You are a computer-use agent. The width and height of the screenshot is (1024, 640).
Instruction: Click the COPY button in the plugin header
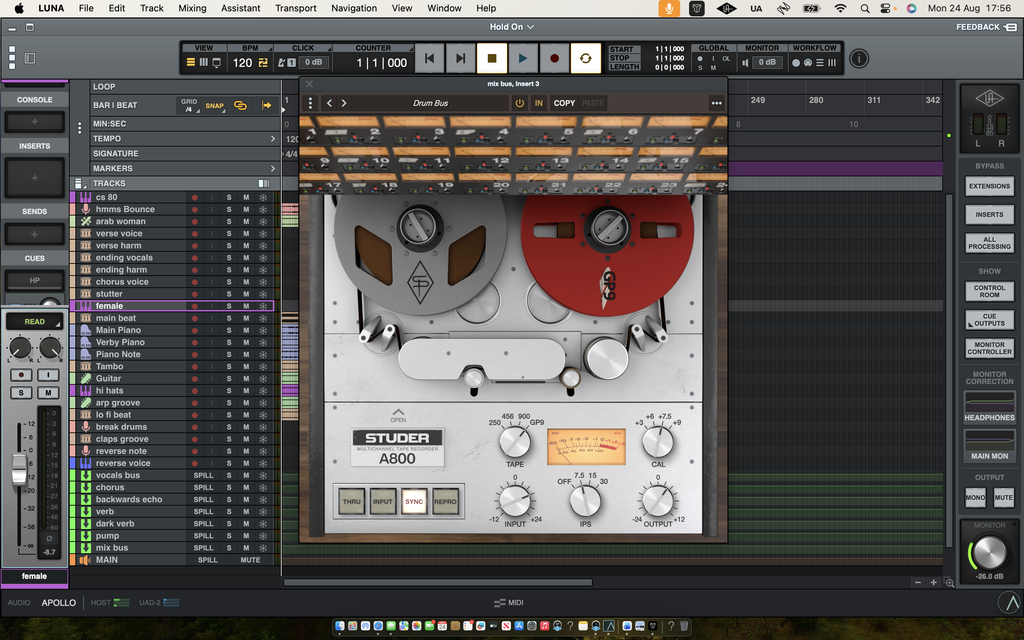click(x=564, y=103)
